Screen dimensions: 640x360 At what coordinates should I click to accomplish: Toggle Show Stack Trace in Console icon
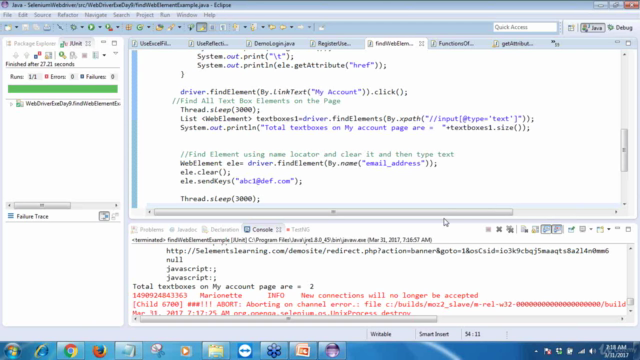[x=104, y=216]
